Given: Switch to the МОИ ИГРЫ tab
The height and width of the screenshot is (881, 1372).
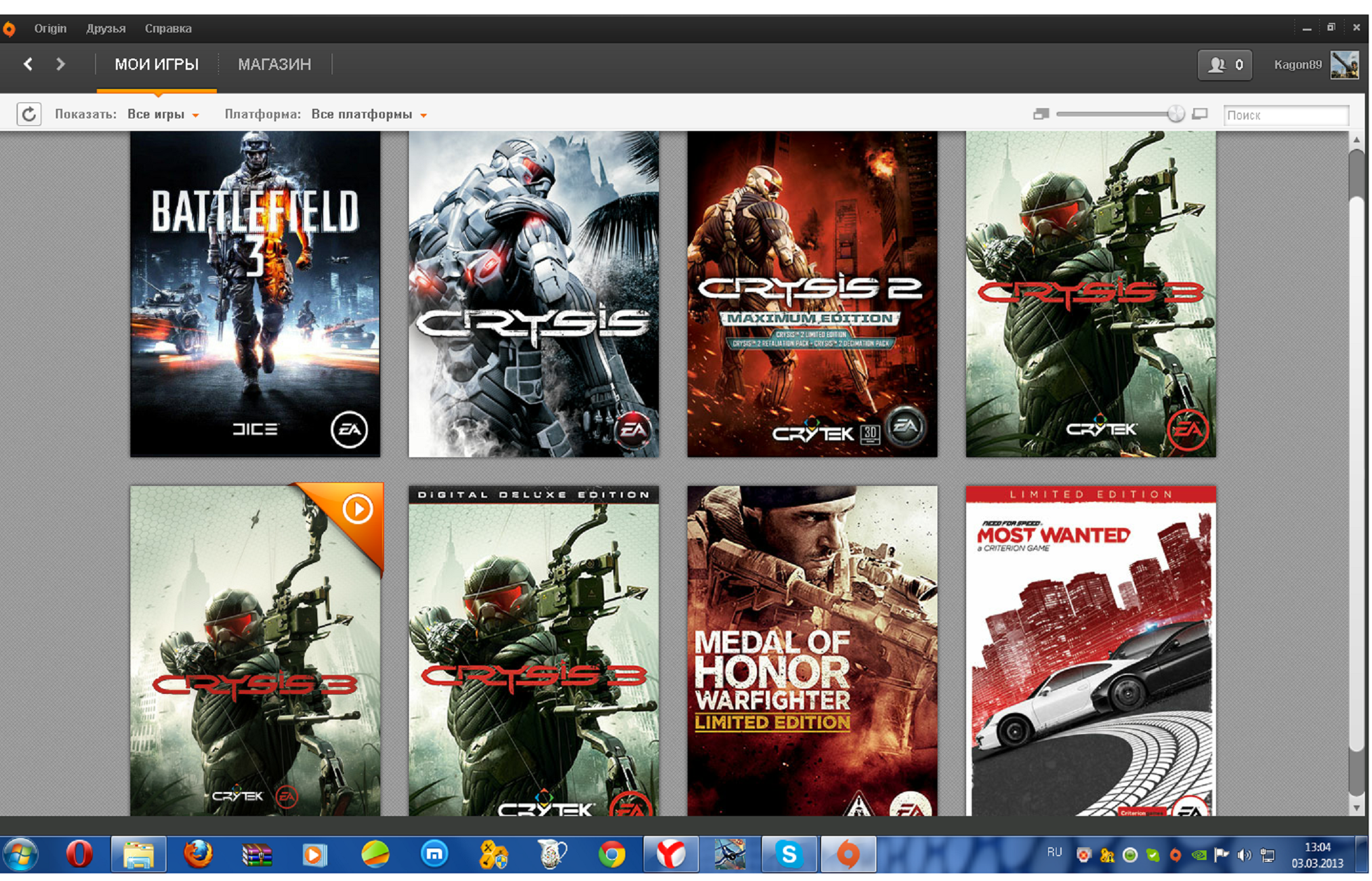Looking at the screenshot, I should 156,65.
